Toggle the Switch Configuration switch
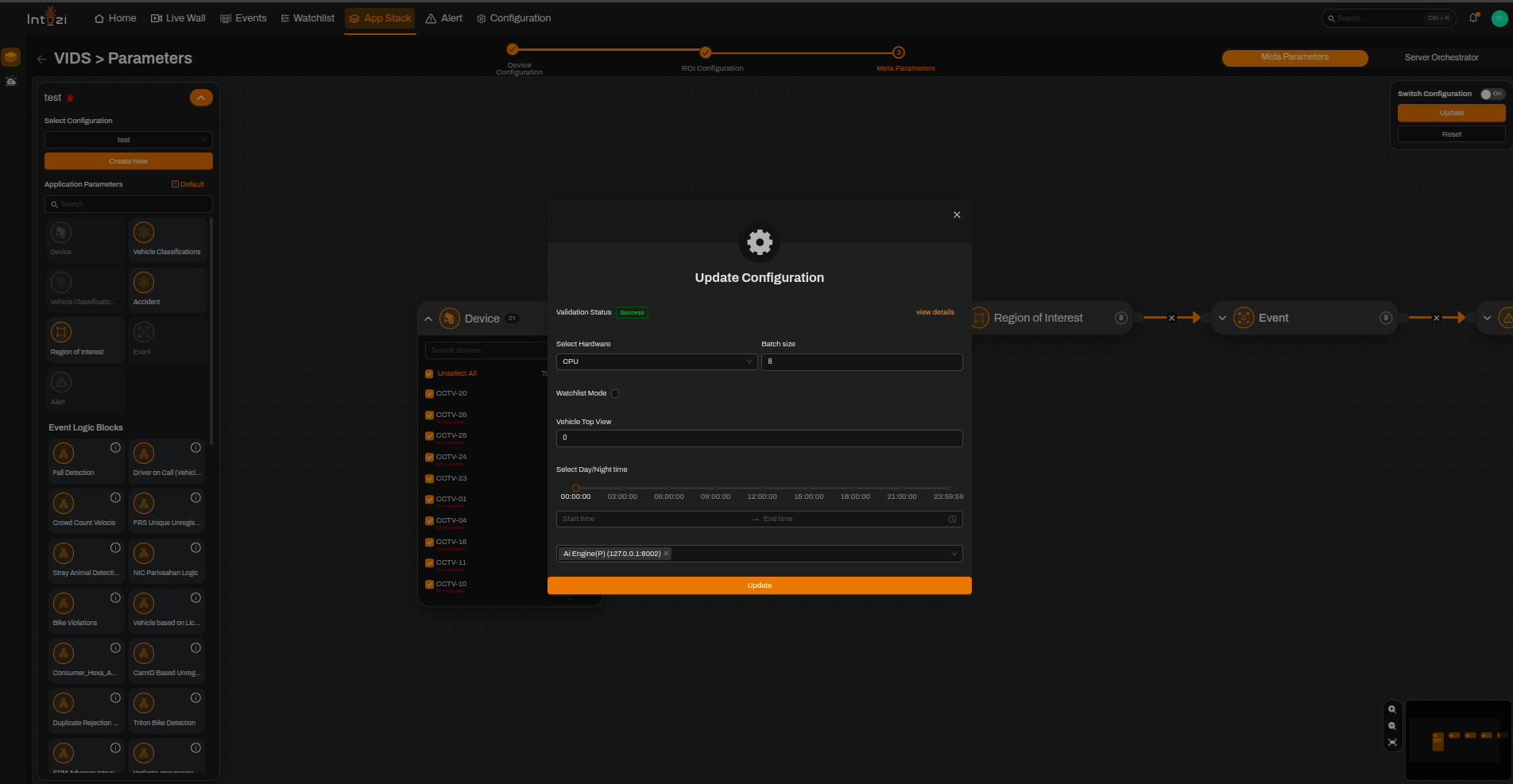This screenshot has width=1513, height=784. 1492,94
